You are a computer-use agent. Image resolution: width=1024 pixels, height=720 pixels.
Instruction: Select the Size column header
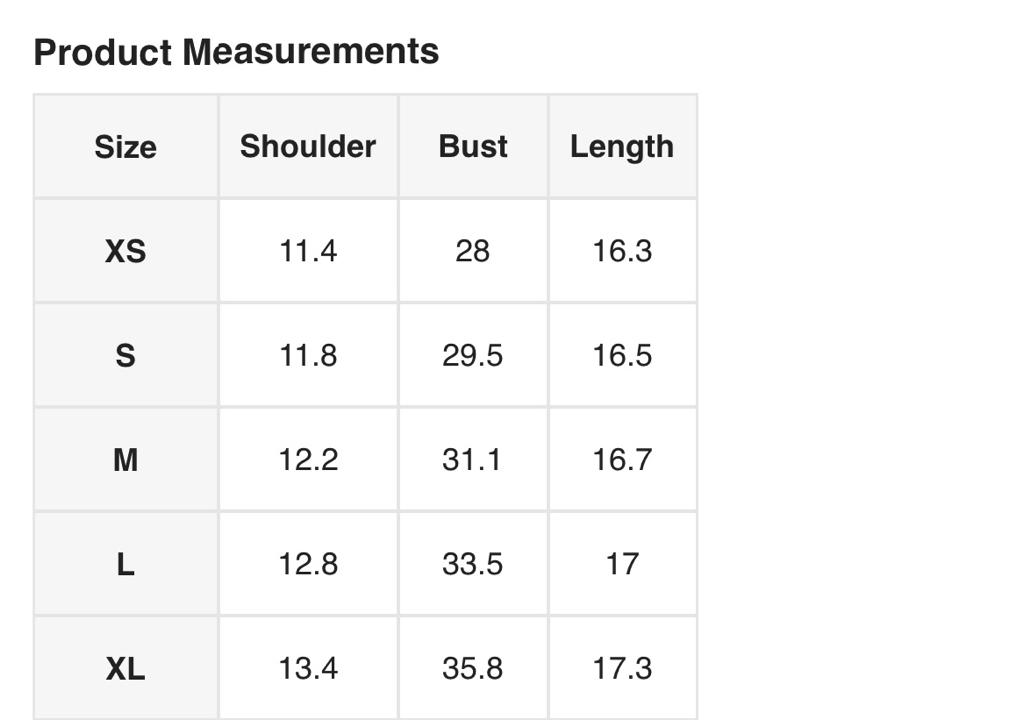click(x=125, y=147)
